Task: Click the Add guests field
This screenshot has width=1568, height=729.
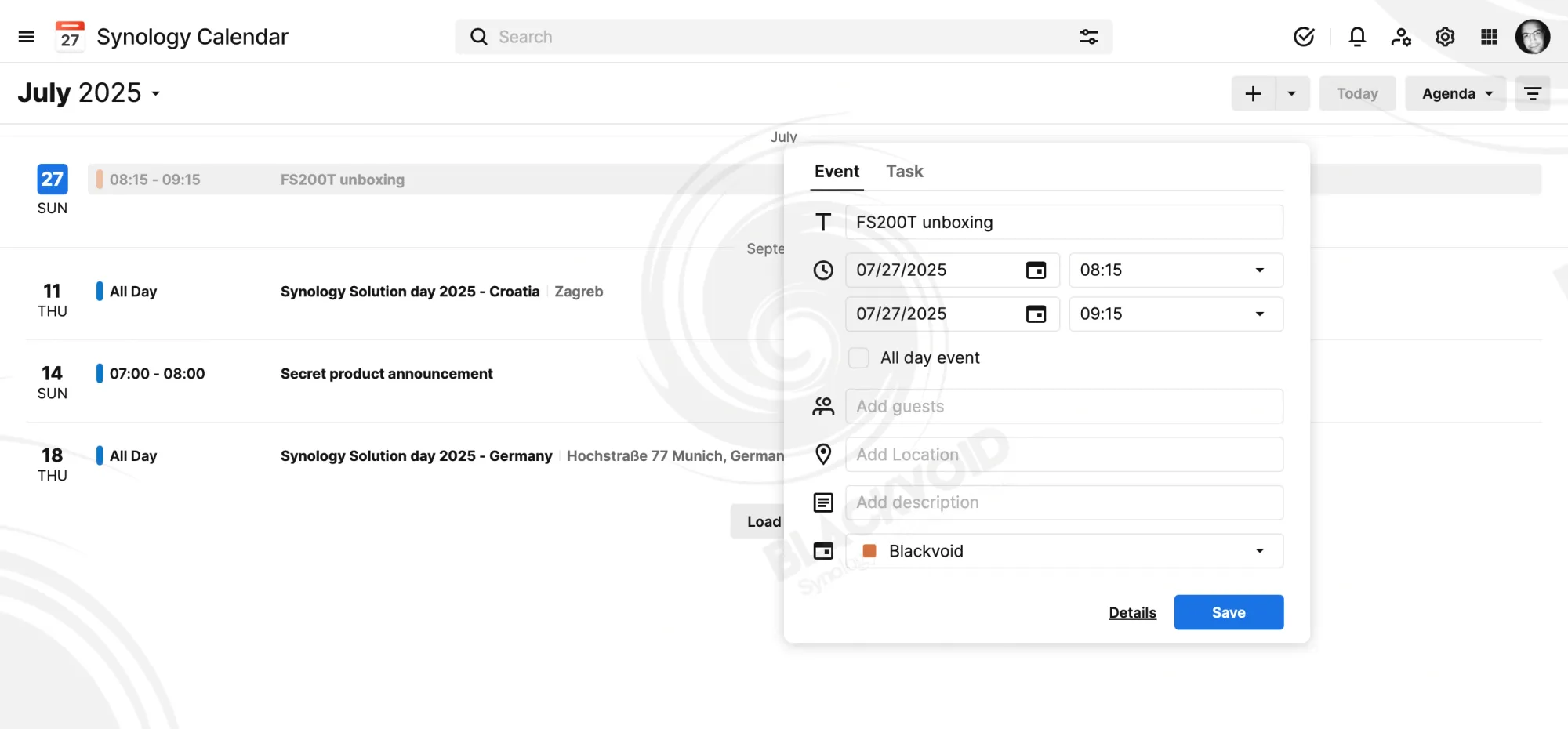Action: pyautogui.click(x=1065, y=406)
